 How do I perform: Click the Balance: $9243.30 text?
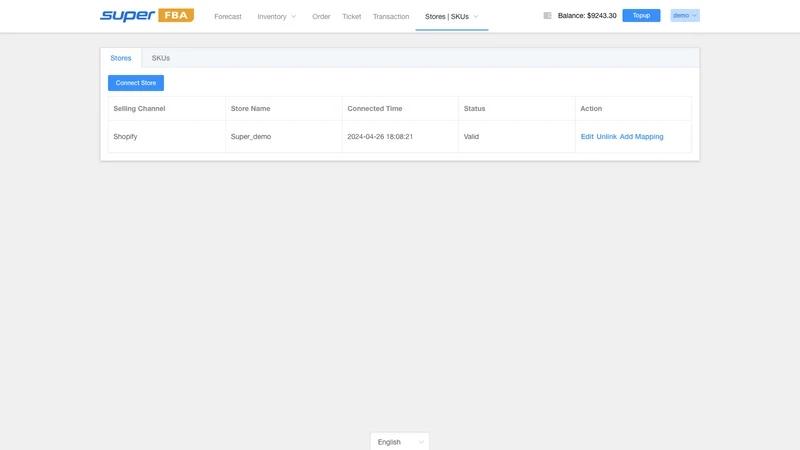coord(587,16)
